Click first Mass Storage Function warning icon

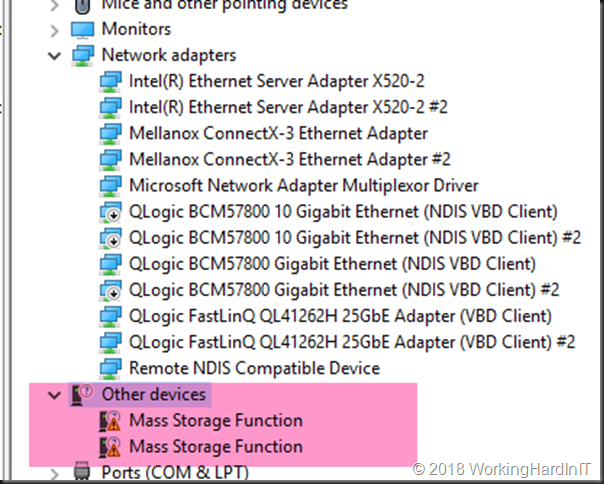tap(110, 421)
